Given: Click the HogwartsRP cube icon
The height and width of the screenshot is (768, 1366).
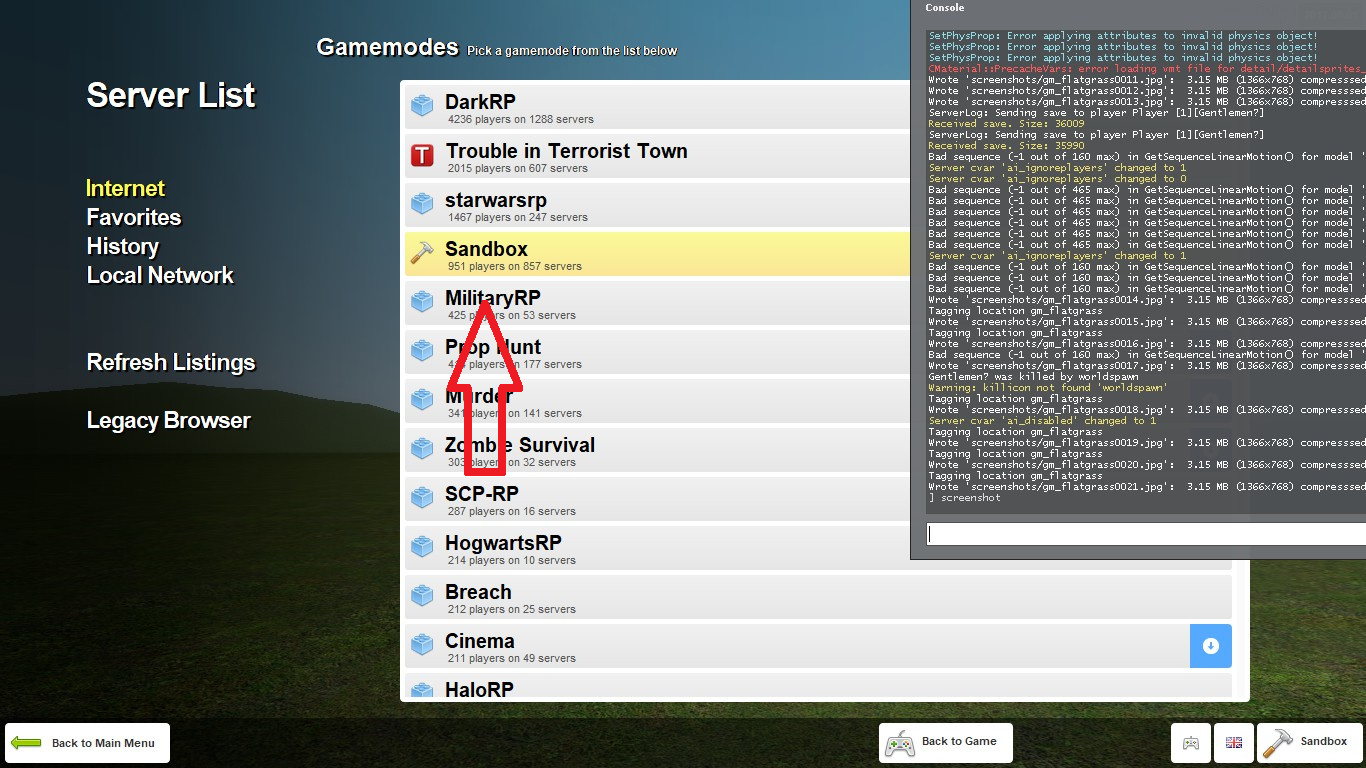Looking at the screenshot, I should point(422,547).
